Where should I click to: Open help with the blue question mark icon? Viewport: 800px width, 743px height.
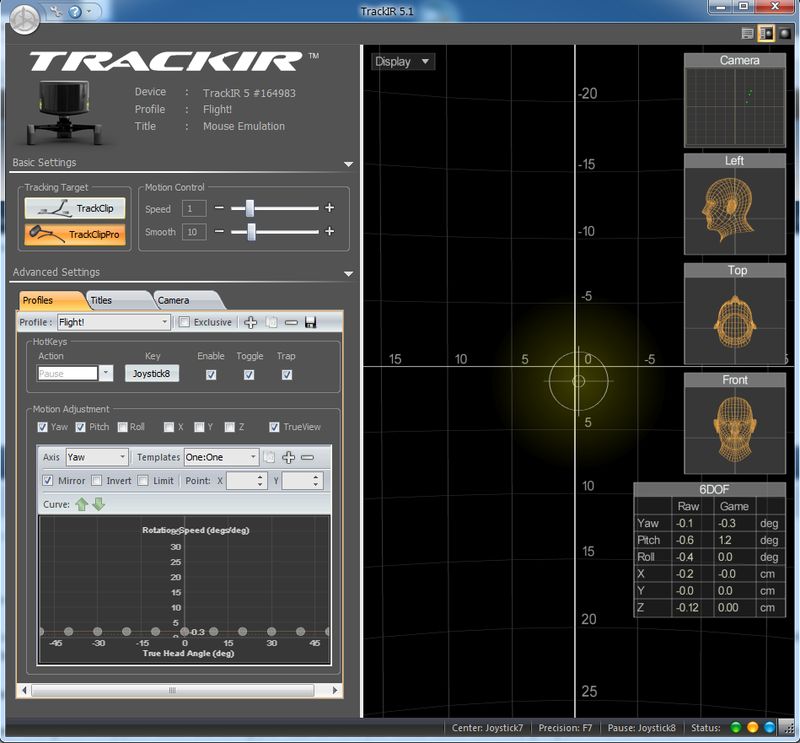tap(75, 11)
